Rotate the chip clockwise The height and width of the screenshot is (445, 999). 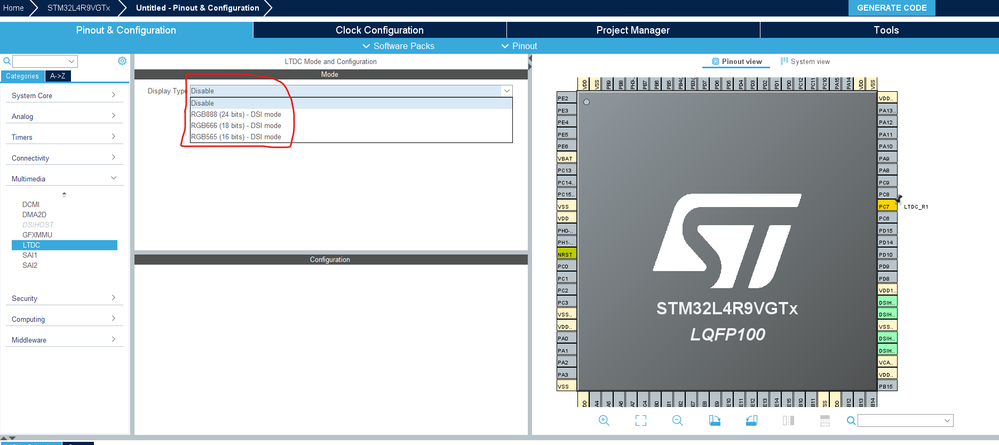(714, 420)
